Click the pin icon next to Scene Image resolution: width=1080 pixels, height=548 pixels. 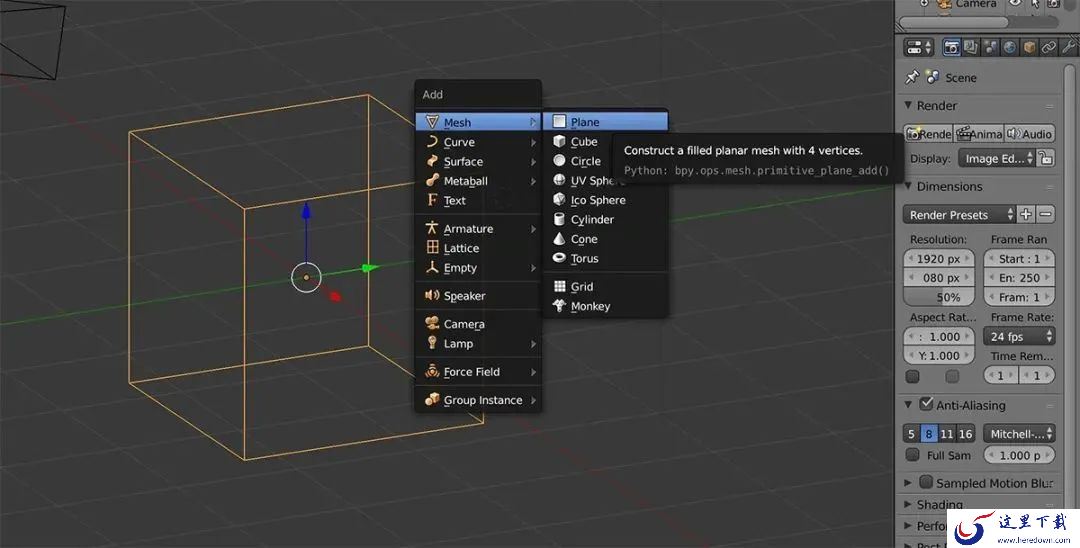[912, 77]
